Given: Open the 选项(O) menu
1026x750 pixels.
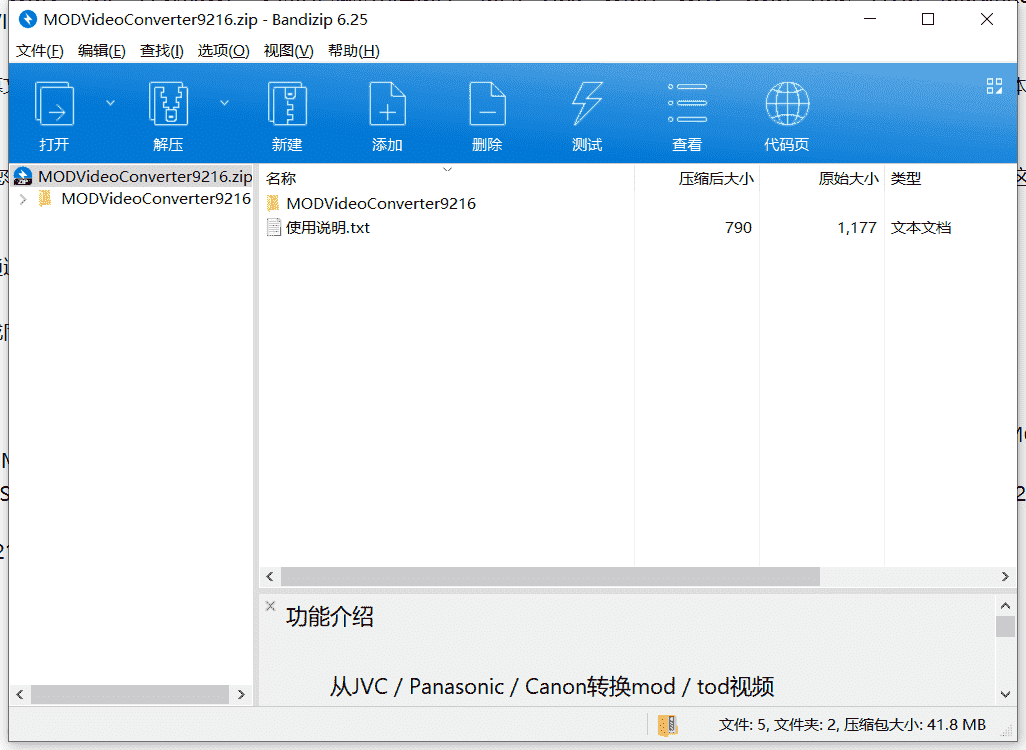Looking at the screenshot, I should point(224,51).
